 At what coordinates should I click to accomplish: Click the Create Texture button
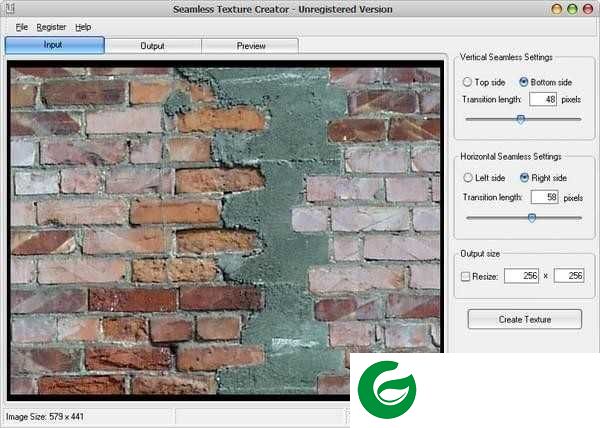click(525, 319)
